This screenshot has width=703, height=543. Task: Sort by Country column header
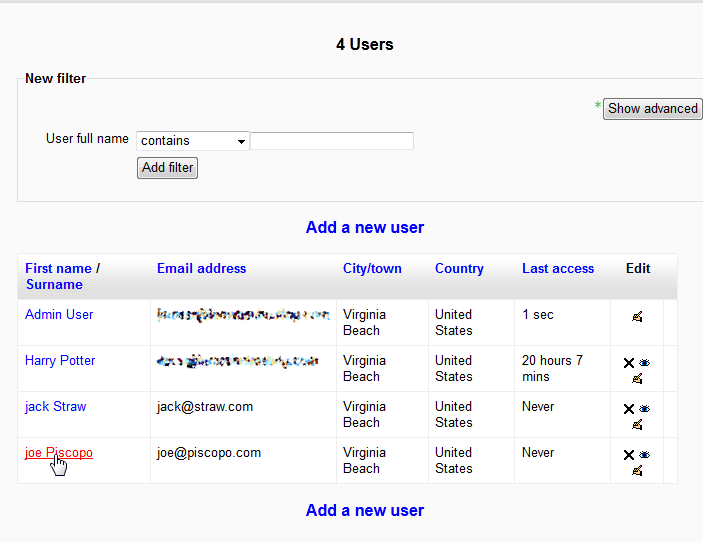coord(459,268)
